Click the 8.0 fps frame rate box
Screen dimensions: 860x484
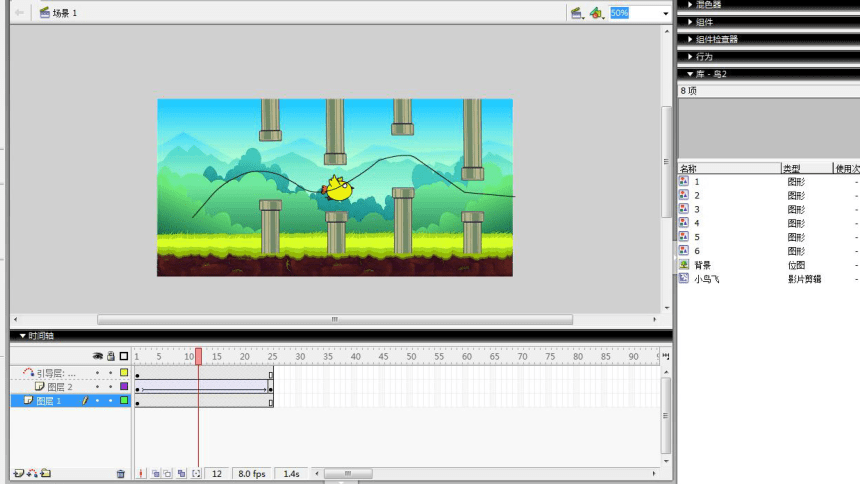252,474
